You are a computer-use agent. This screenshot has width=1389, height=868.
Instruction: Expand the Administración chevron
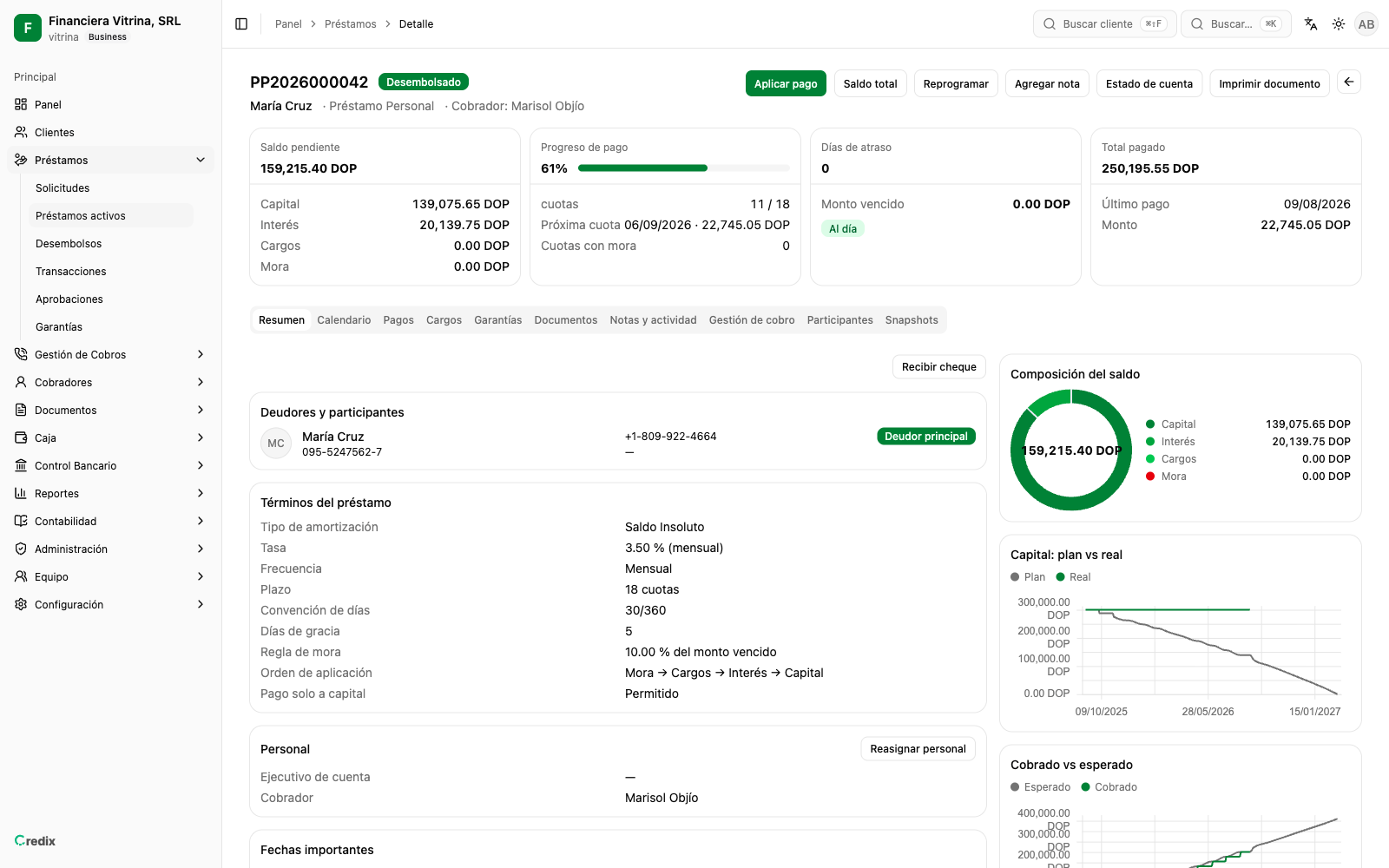coord(201,549)
